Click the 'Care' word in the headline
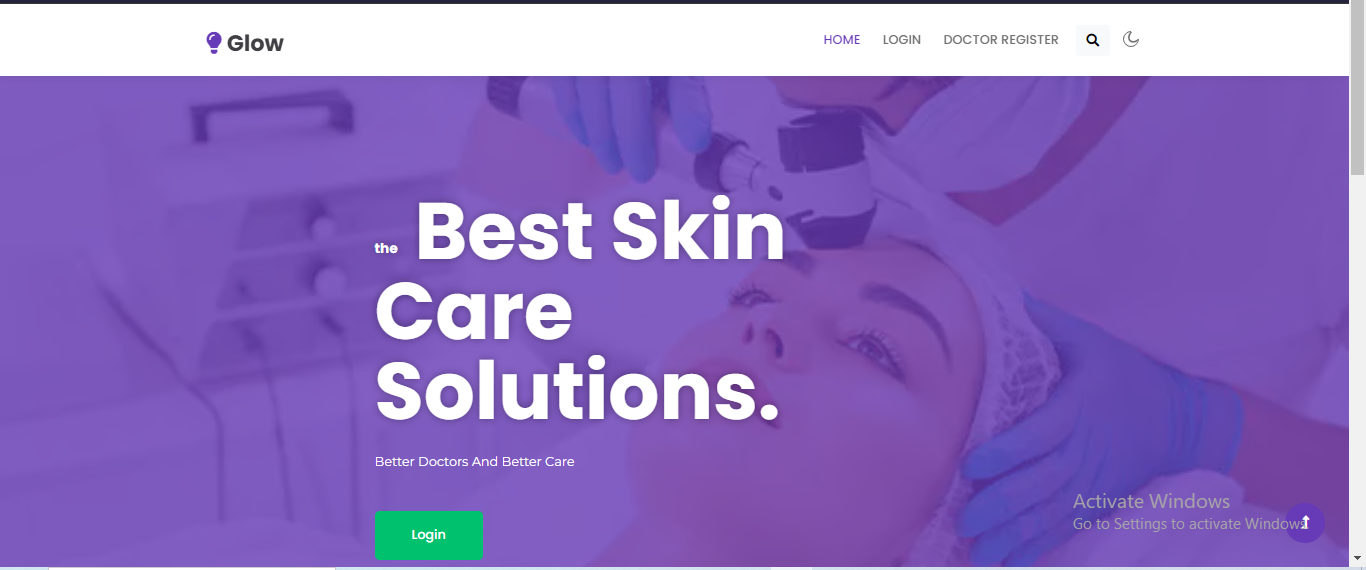 pyautogui.click(x=474, y=311)
